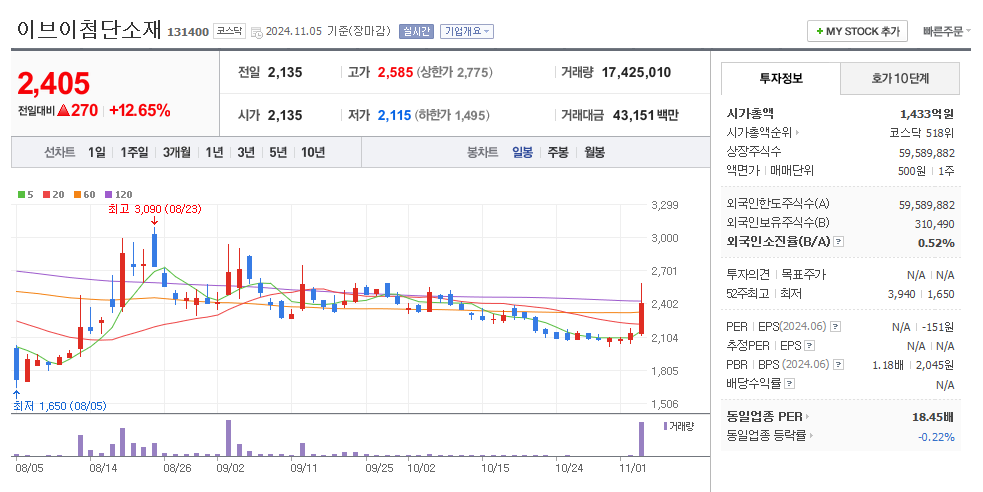The image size is (983, 492).
Task: Select the 월봉 monthly candle chart
Action: pyautogui.click(x=594, y=152)
